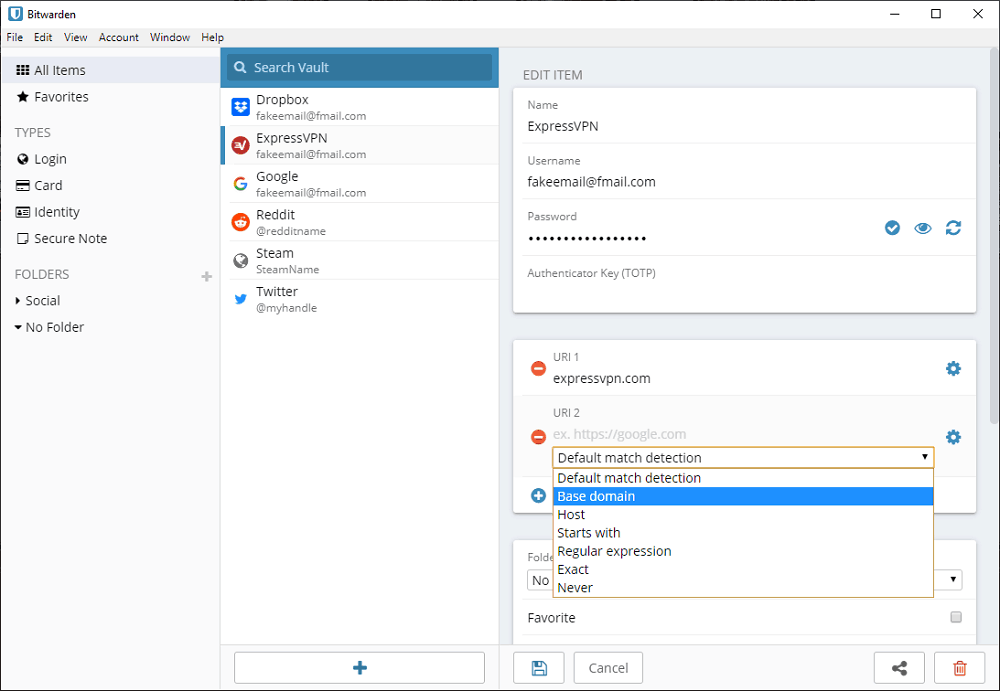Open the View menu

click(x=75, y=37)
